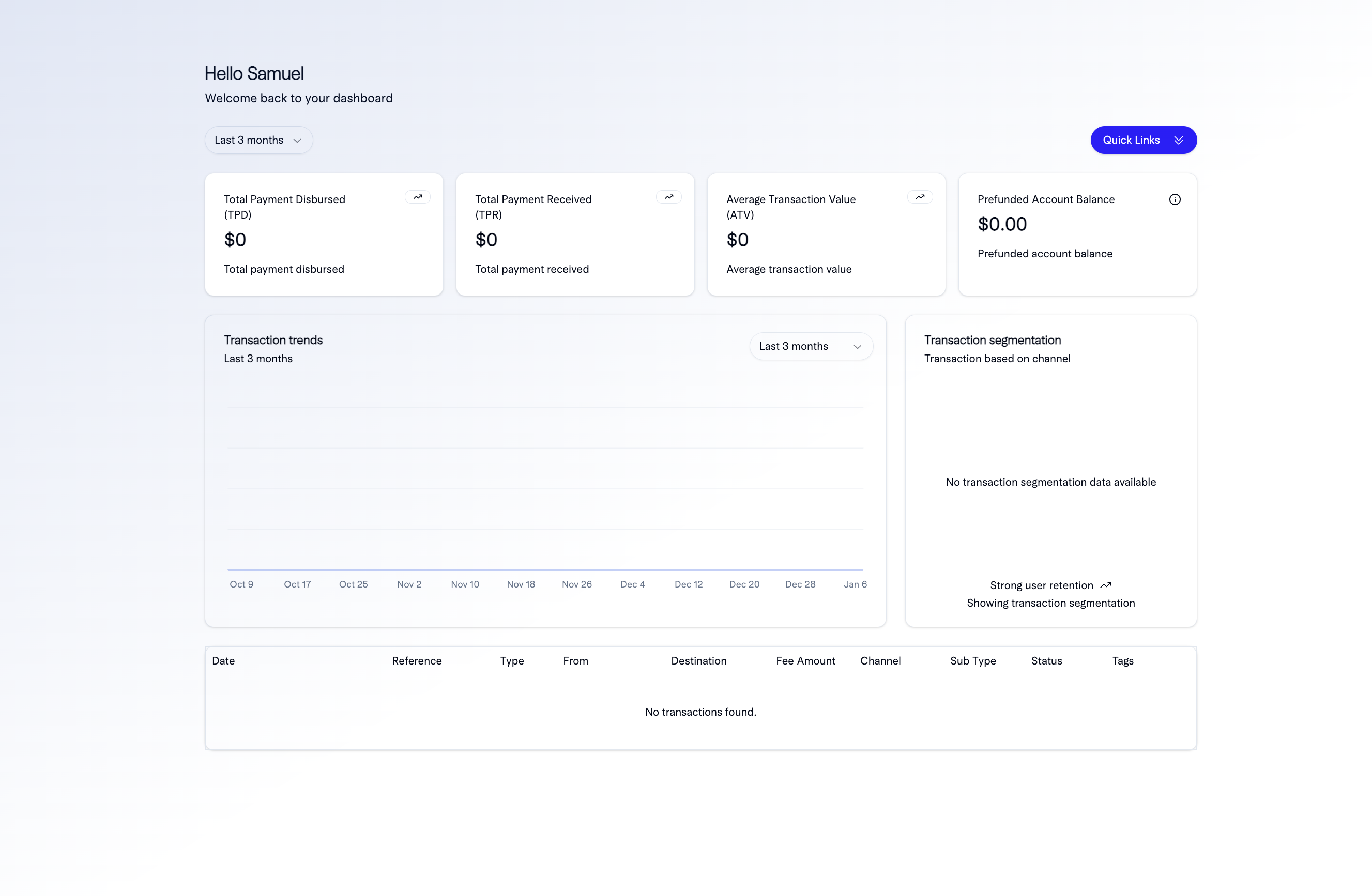Select the Fee Amount column header

[805, 661]
